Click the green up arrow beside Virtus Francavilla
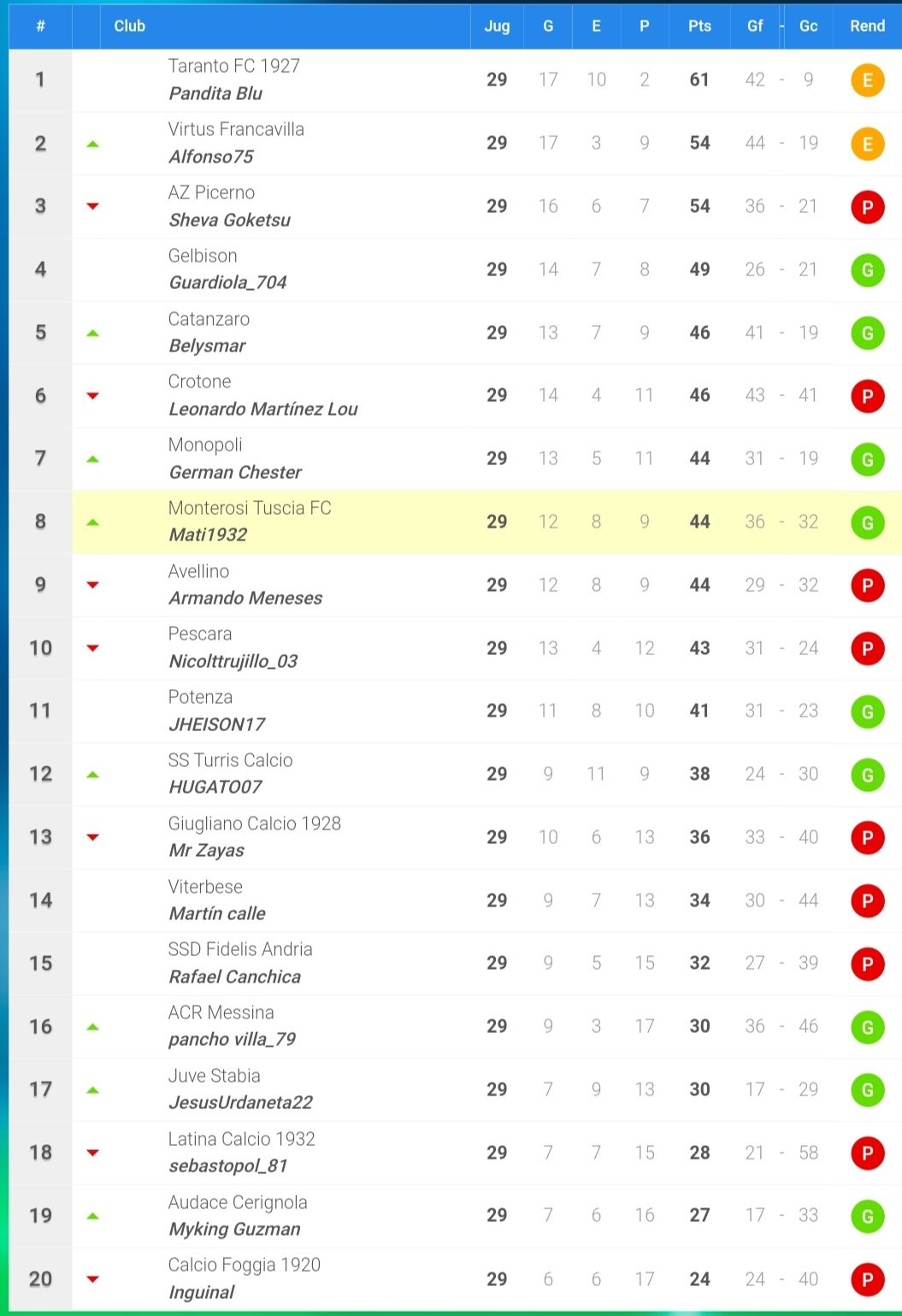This screenshot has width=902, height=1316. pos(93,144)
